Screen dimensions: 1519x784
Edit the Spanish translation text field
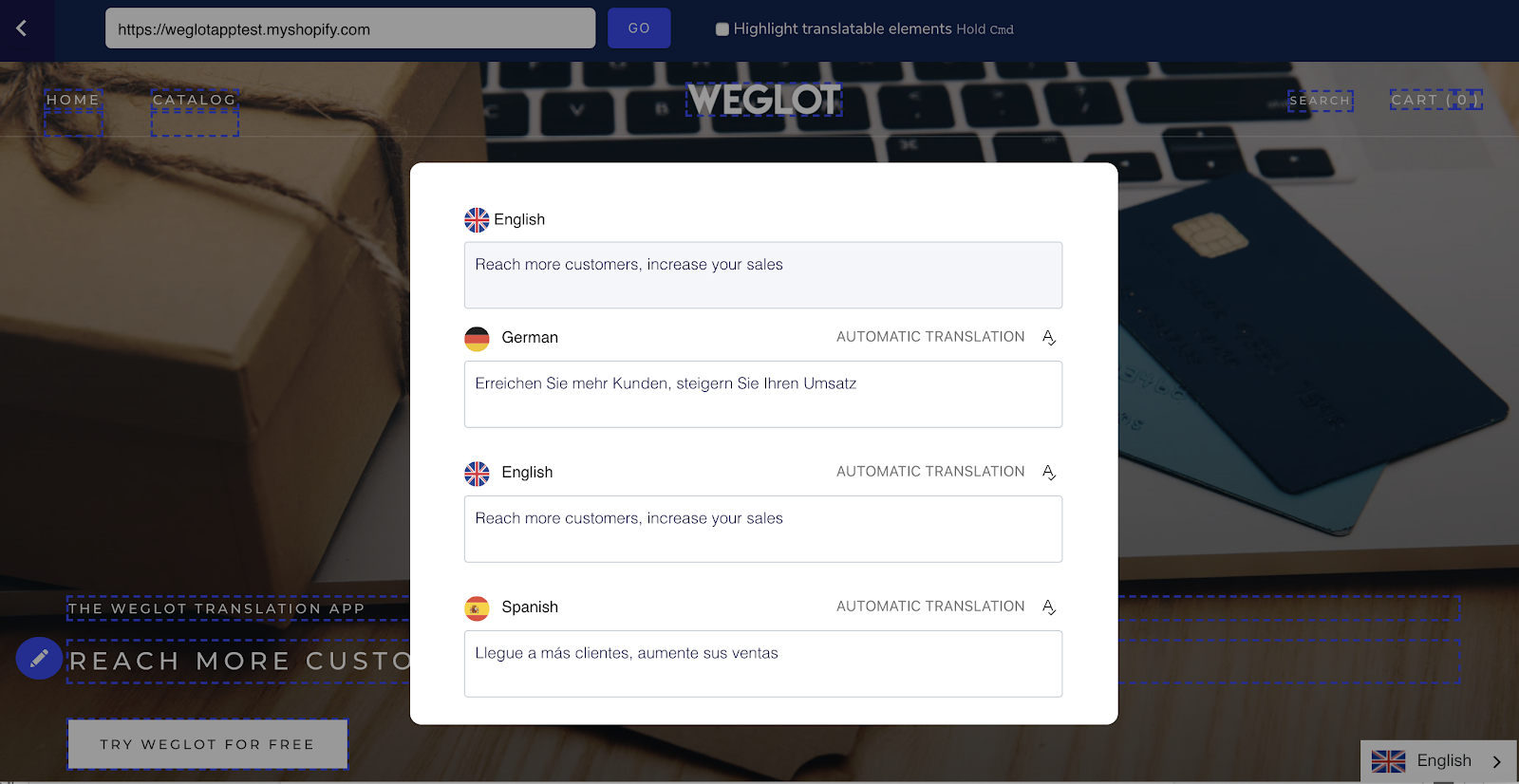763,663
